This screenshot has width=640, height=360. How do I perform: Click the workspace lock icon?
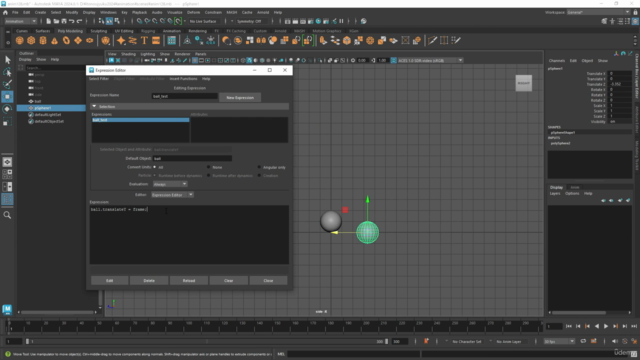click(635, 13)
